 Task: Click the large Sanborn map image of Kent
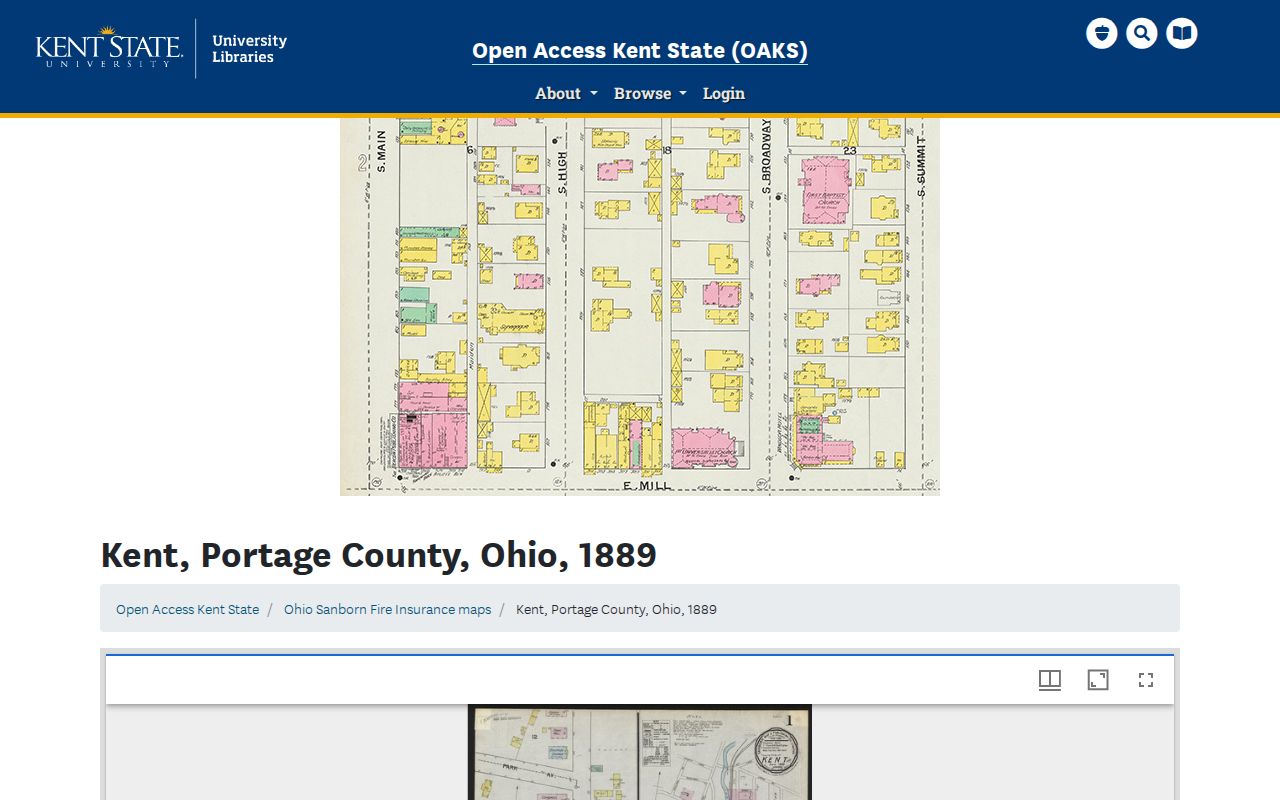[640, 306]
